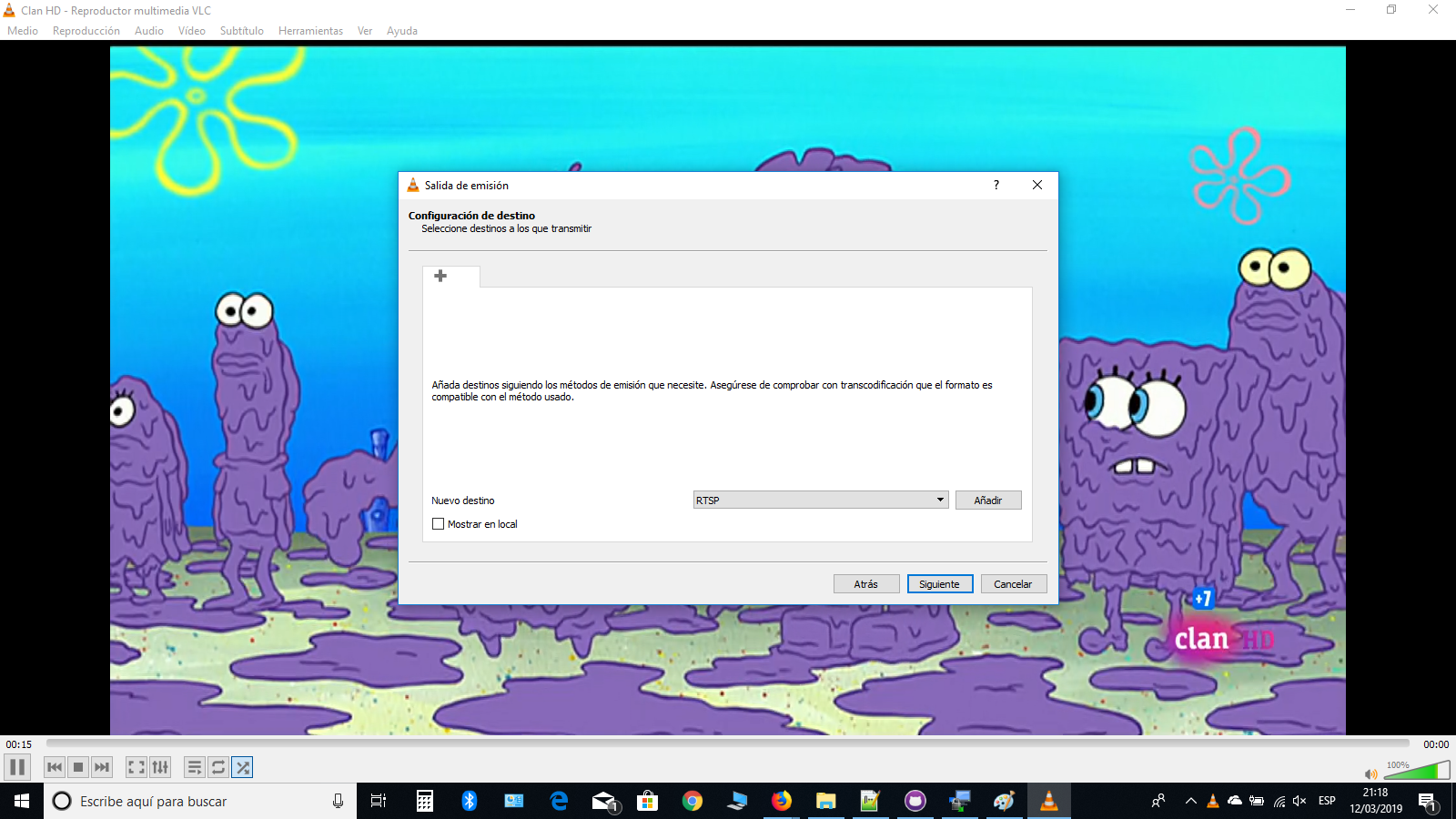Show the playlist view
Viewport: 1456px width, 819px height.
pos(195,767)
